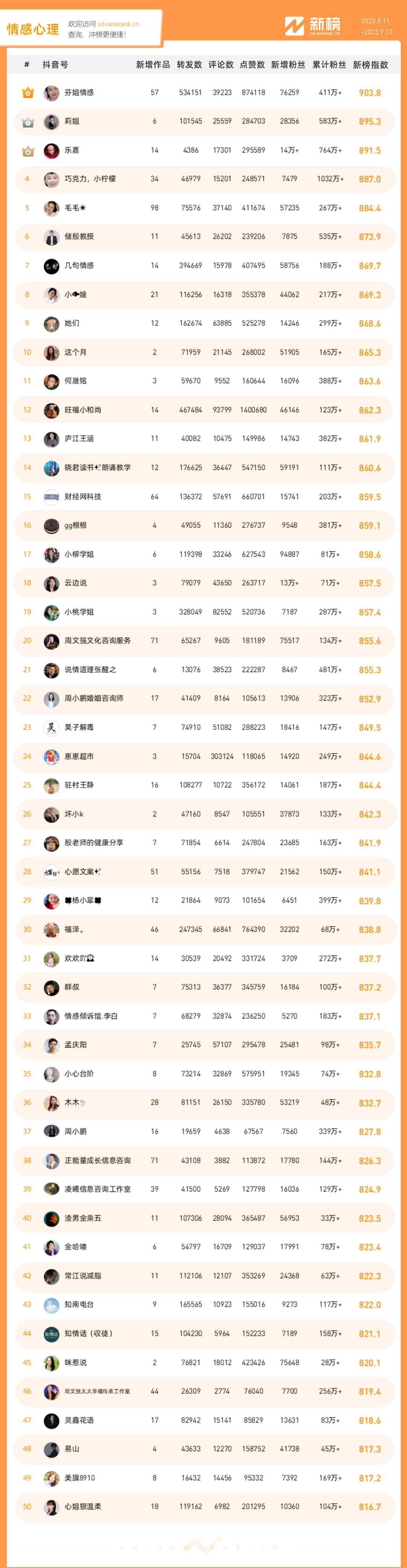The height and width of the screenshot is (1568, 407).
Task: Sort by 新榜指数 column header
Action: pos(370,65)
